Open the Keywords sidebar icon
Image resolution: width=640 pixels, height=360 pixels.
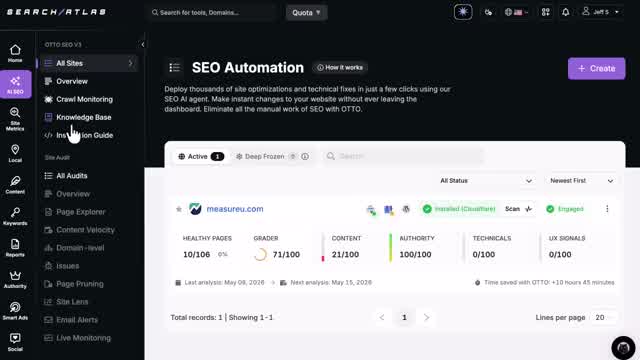click(15, 216)
